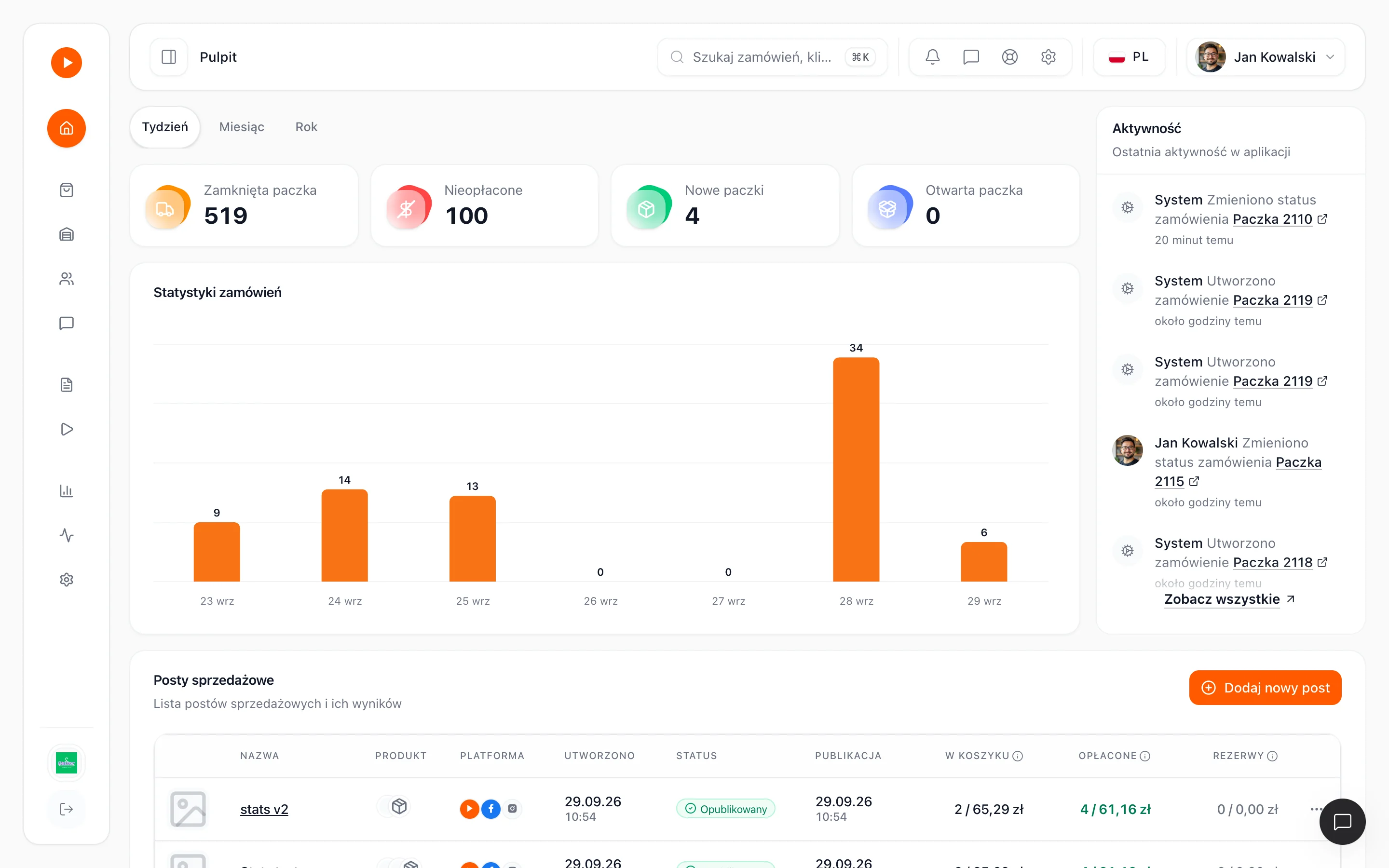The image size is (1389, 868).
Task: Open notifications bell in top bar
Action: click(933, 57)
